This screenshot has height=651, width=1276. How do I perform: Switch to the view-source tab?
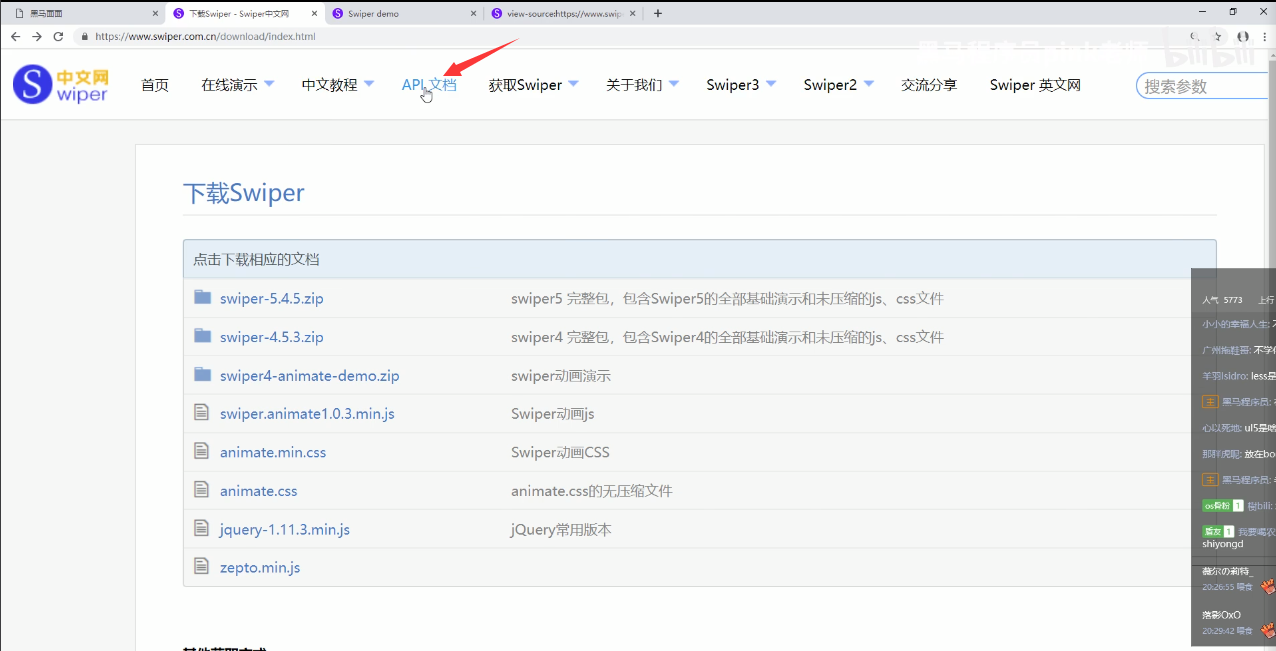[x=562, y=14]
